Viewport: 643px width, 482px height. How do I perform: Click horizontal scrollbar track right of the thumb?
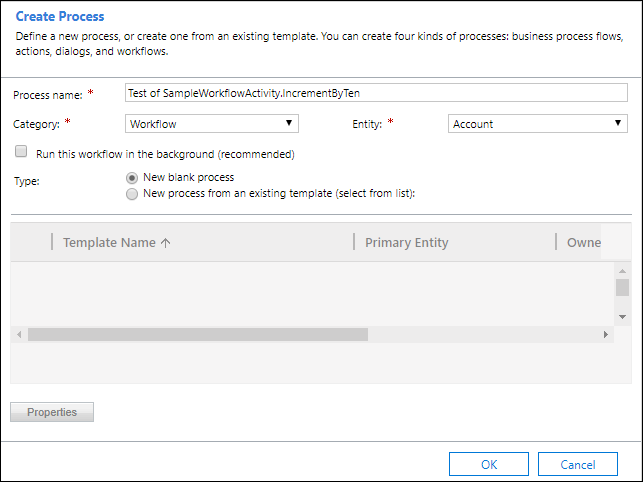[x=480, y=335]
